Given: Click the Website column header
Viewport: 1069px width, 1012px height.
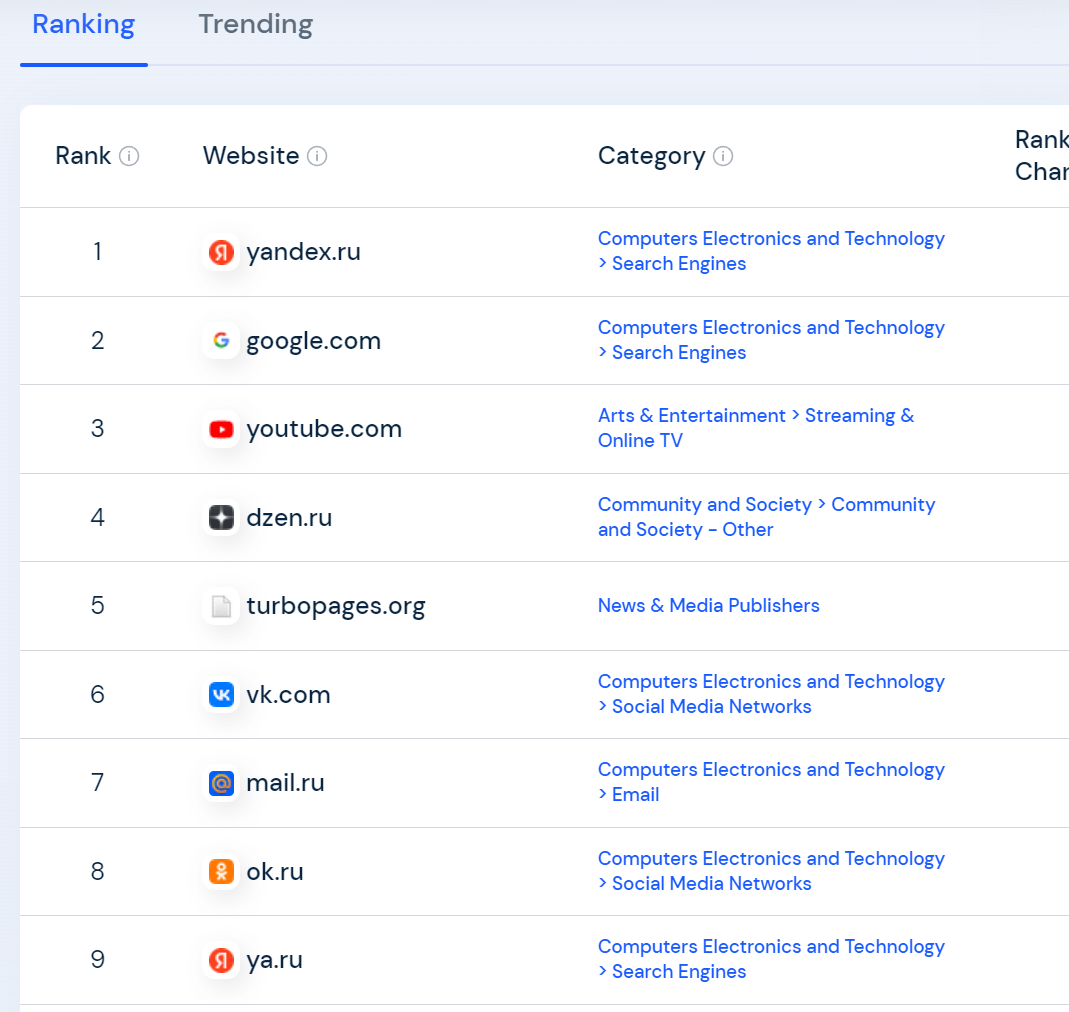Looking at the screenshot, I should 251,156.
